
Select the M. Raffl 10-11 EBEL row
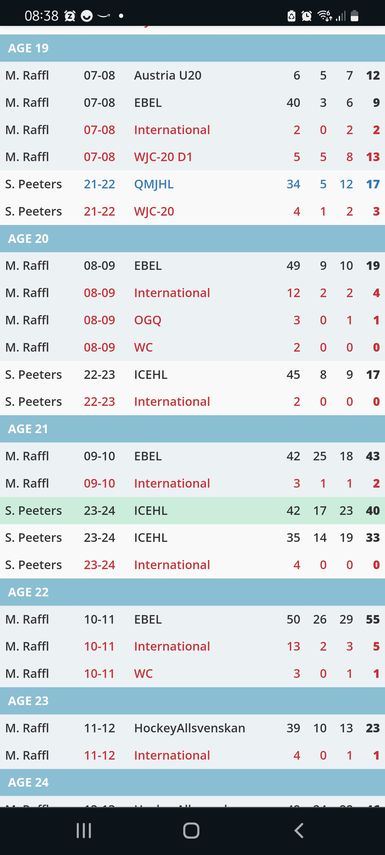pyautogui.click(x=192, y=619)
